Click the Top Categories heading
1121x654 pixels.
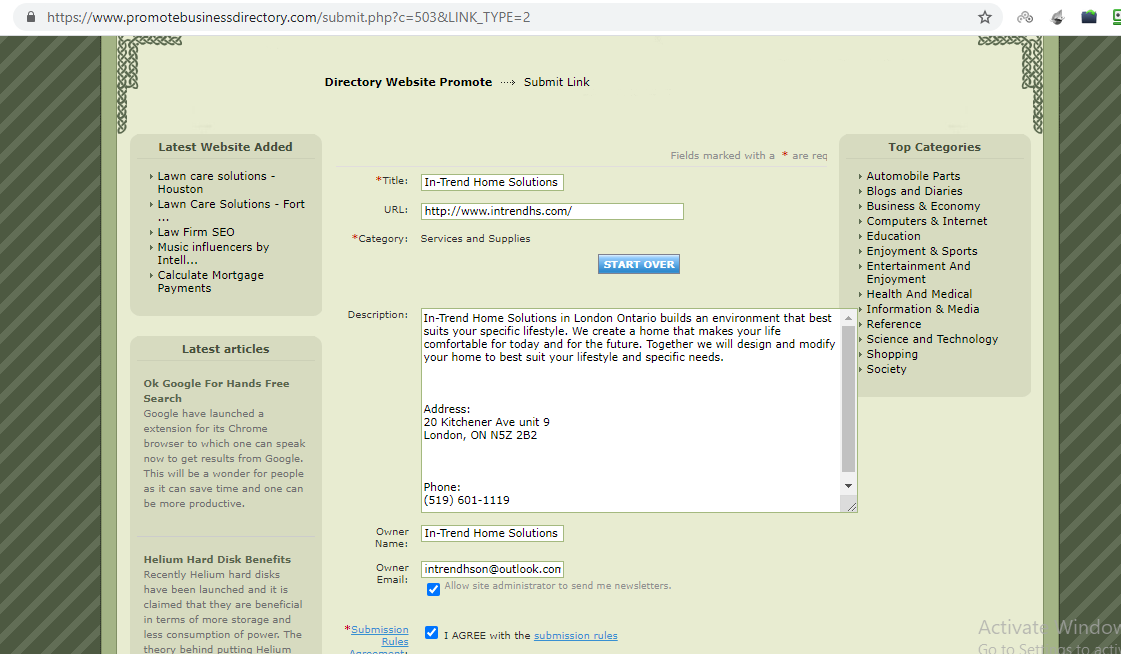(x=934, y=147)
